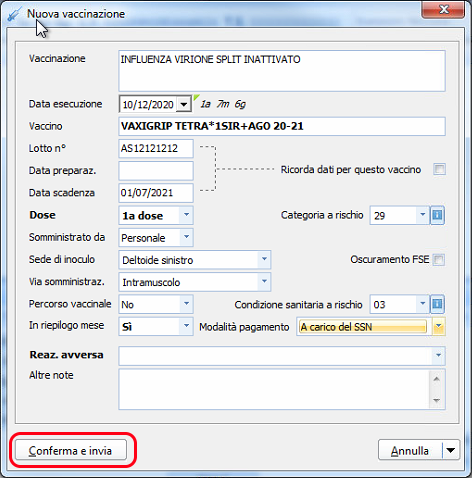
Task: Open Condizione sanitaria a rischio info icon
Action: (x=437, y=304)
